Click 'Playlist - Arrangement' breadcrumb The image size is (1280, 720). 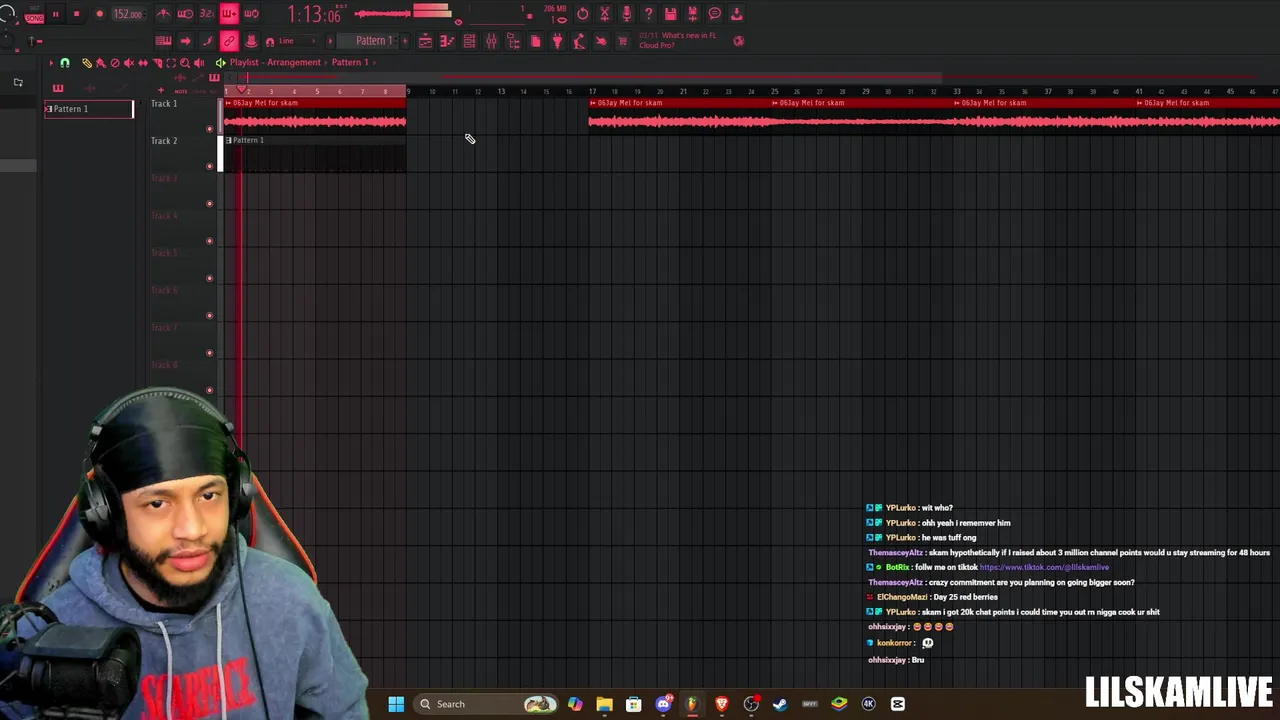point(275,62)
